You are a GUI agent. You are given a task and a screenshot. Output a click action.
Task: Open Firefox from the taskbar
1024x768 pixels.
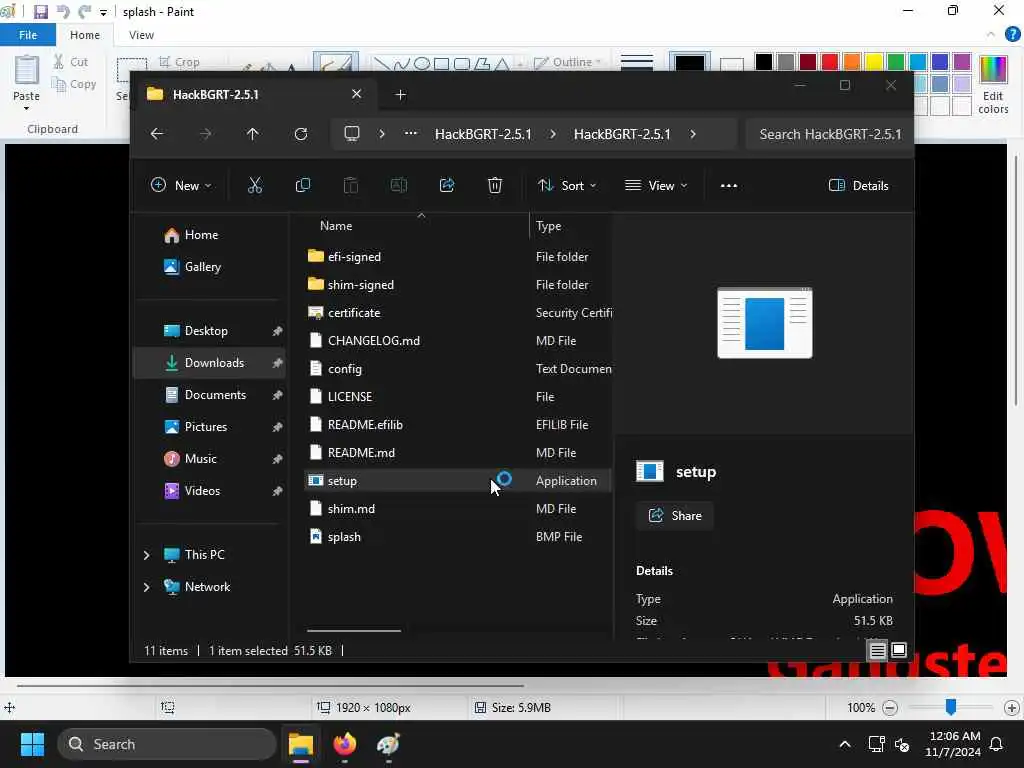(x=345, y=744)
